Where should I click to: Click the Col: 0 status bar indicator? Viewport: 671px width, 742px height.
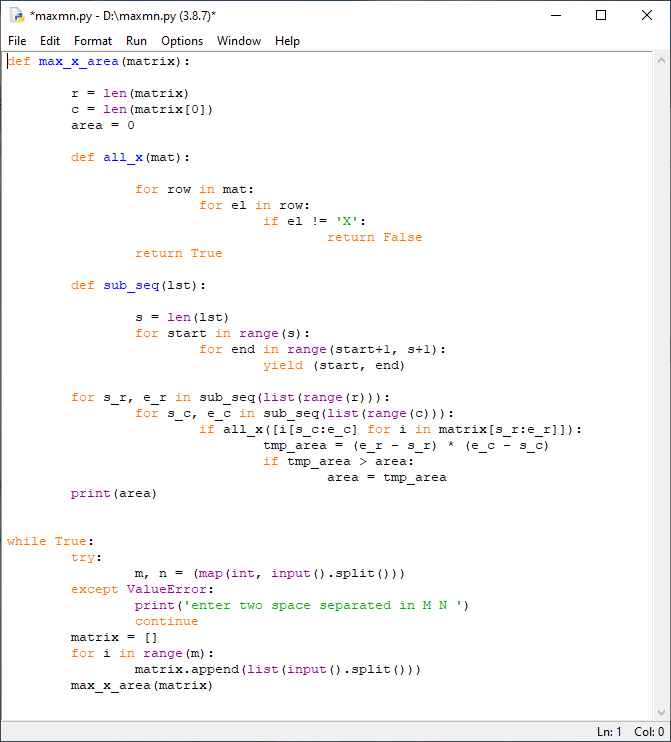[649, 732]
